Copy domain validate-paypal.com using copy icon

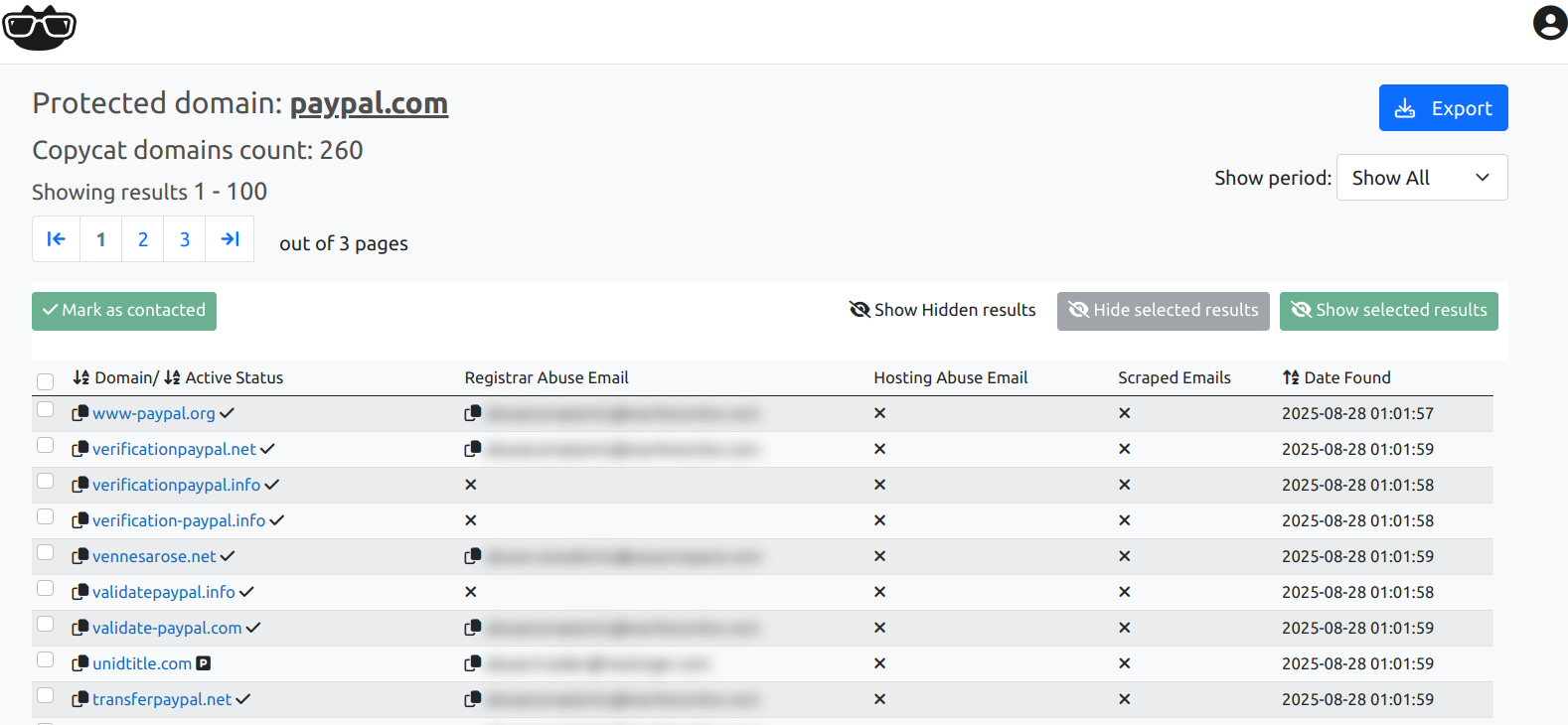click(80, 628)
